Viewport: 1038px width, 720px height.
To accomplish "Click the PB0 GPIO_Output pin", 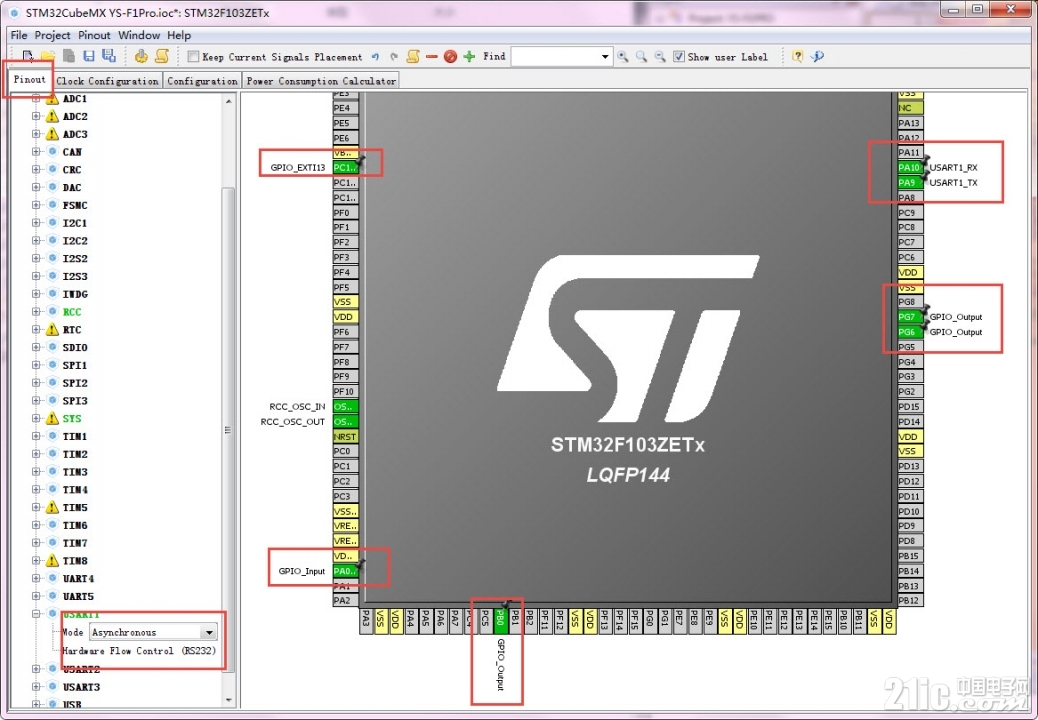I will (501, 621).
